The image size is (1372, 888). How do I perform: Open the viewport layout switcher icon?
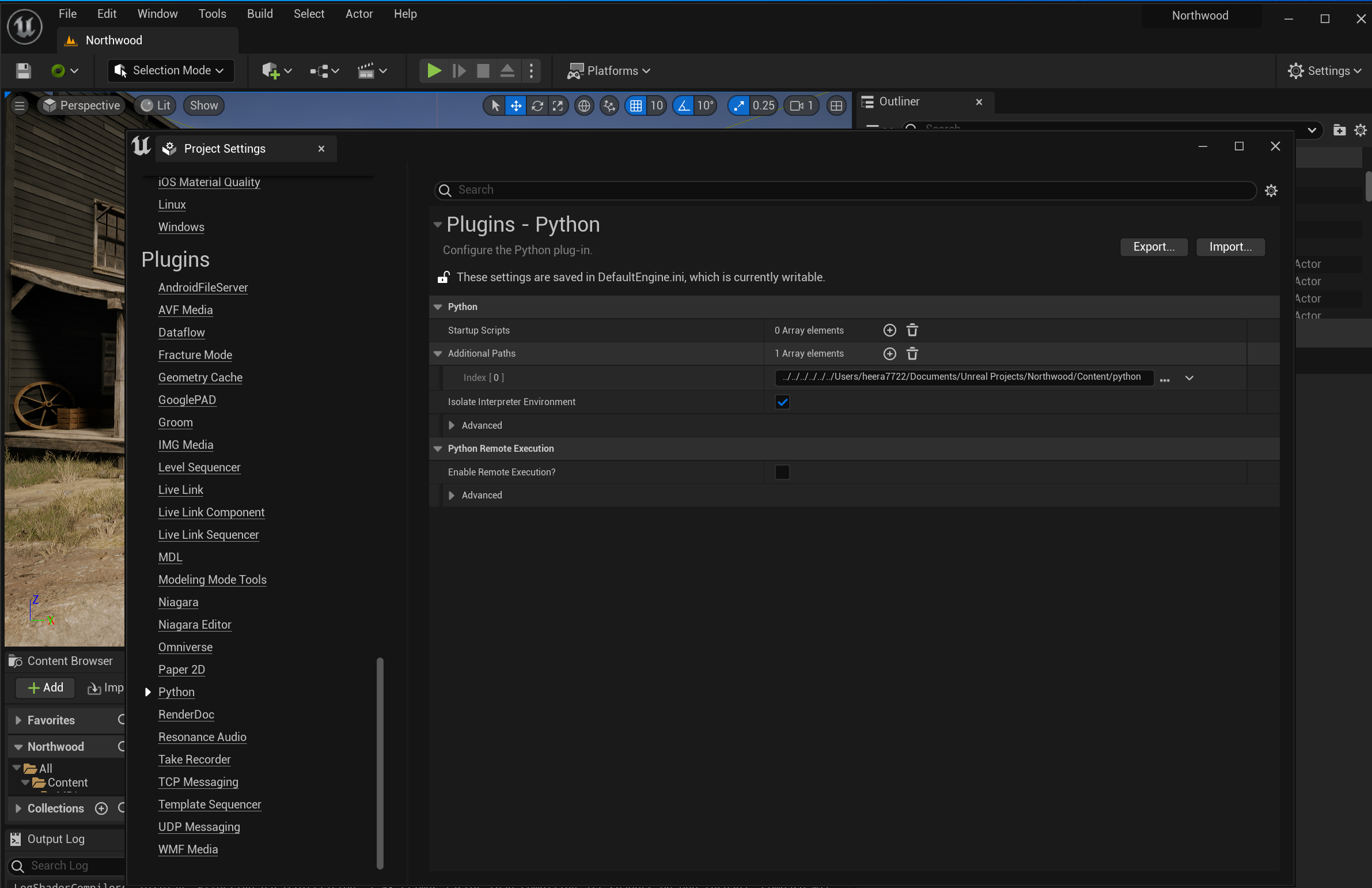[x=836, y=105]
